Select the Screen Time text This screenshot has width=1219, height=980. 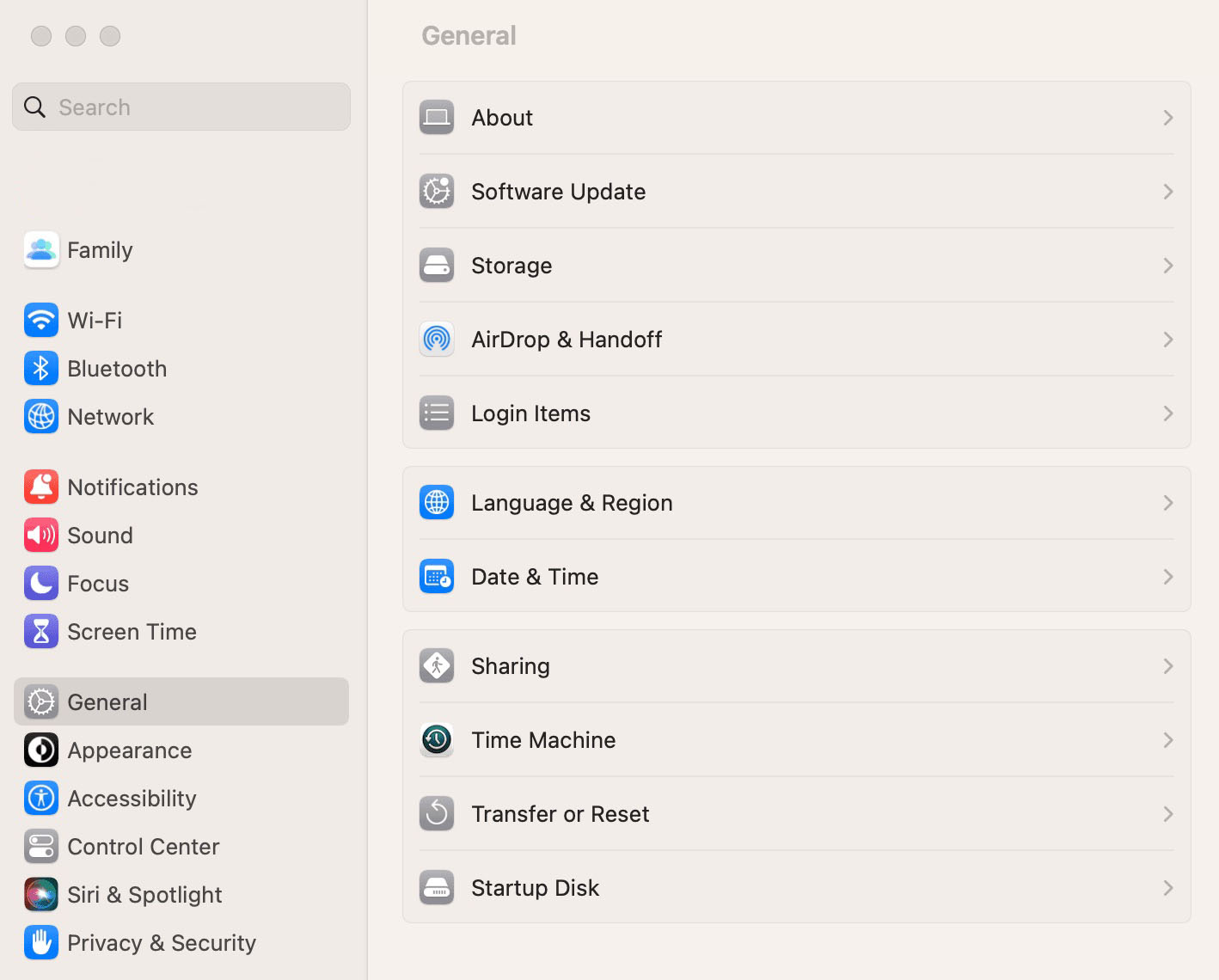pyautogui.click(x=132, y=632)
